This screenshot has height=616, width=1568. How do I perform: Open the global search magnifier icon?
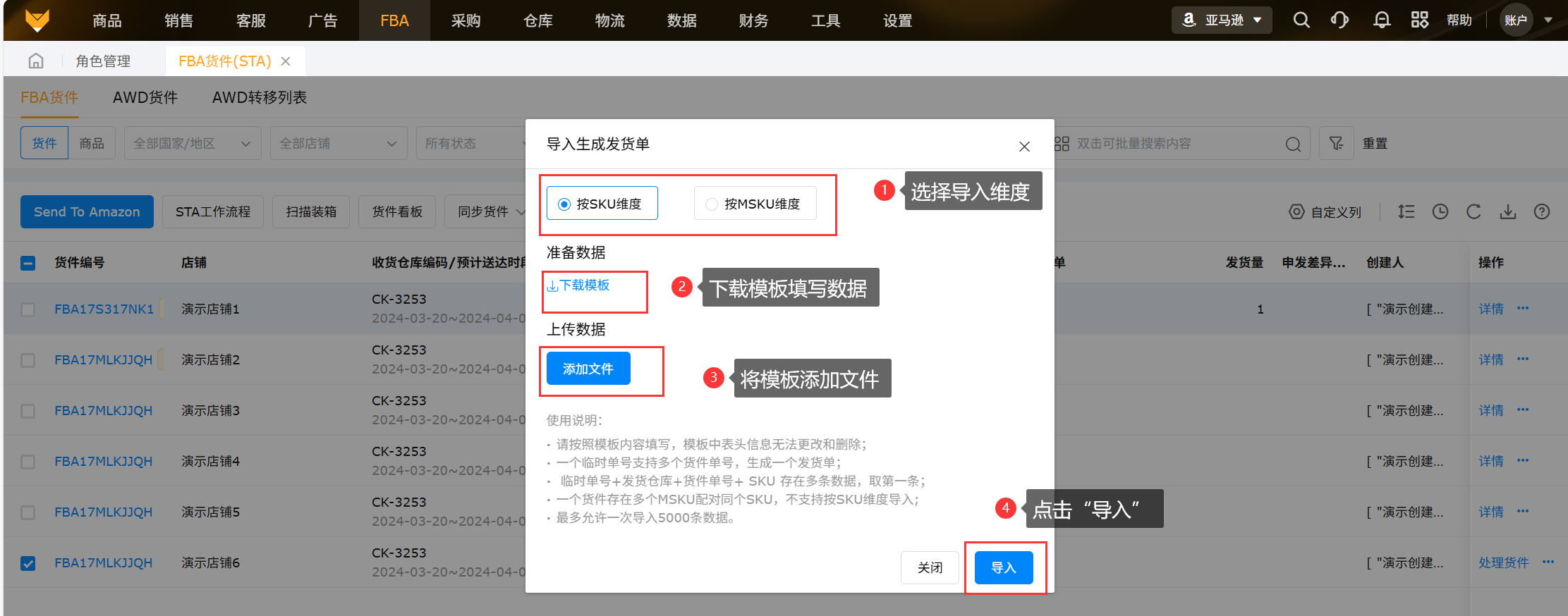point(1301,20)
